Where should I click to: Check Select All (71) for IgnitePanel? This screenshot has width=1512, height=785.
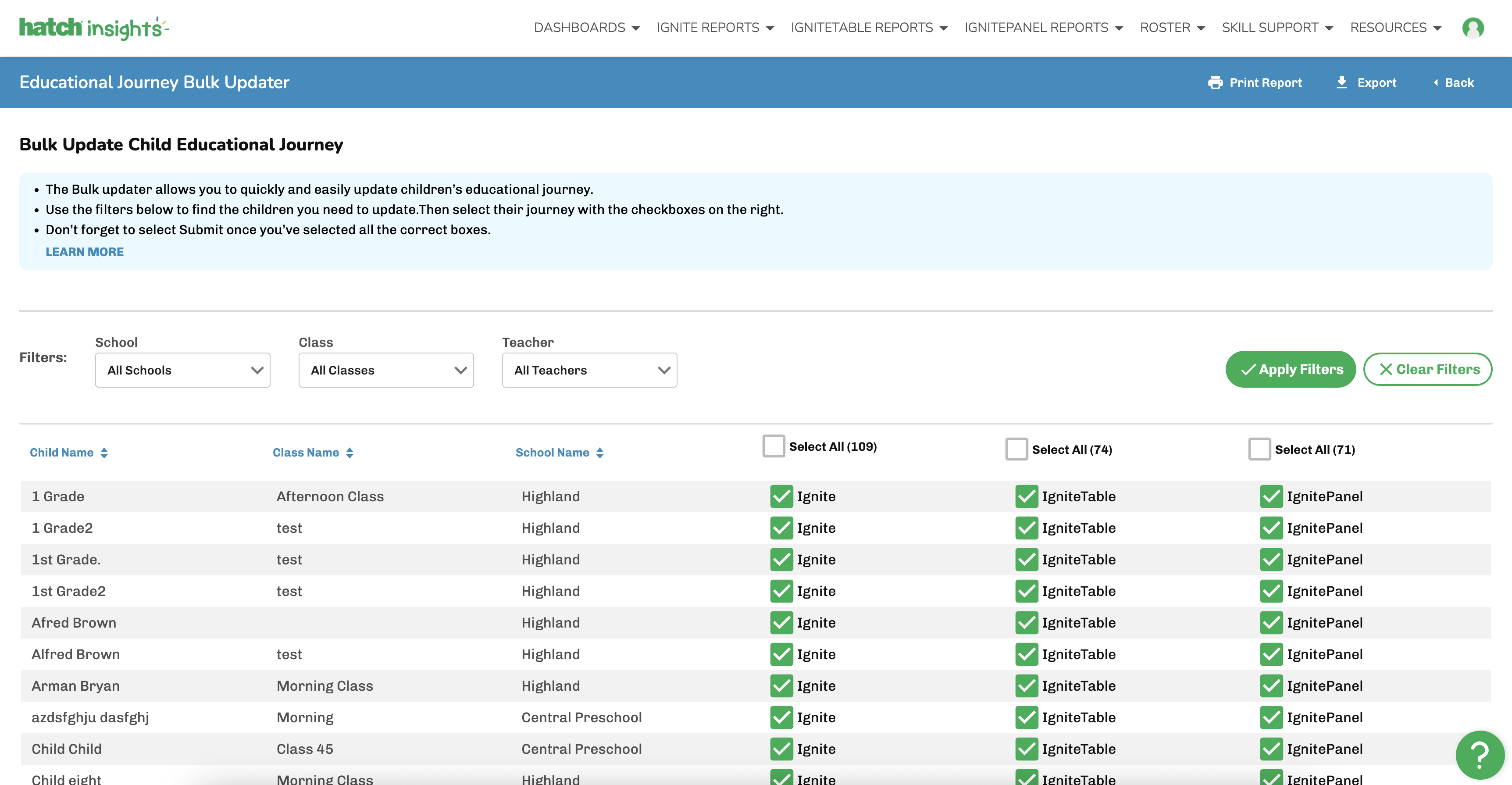1259,449
